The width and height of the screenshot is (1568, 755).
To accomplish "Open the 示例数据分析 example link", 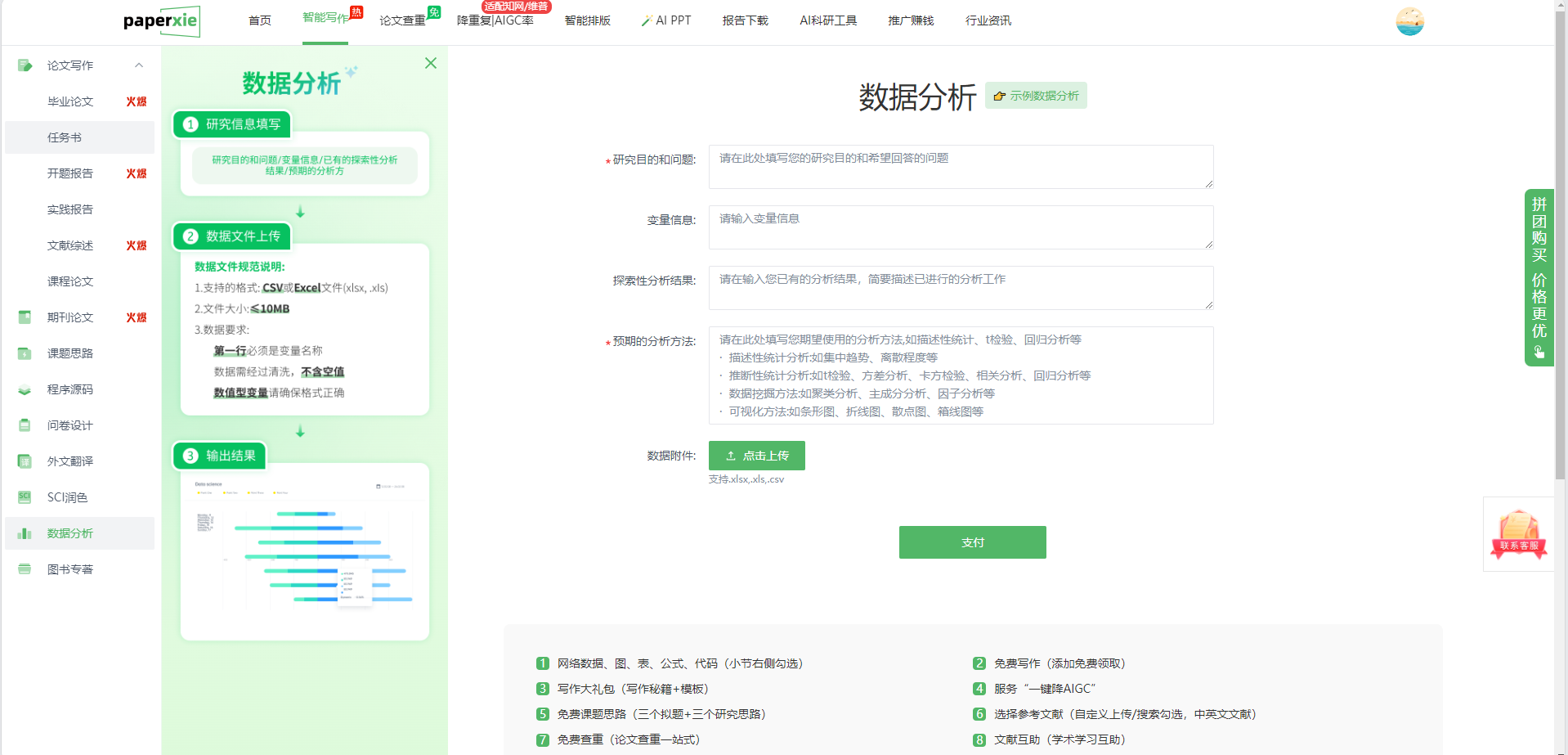I will tap(1036, 96).
